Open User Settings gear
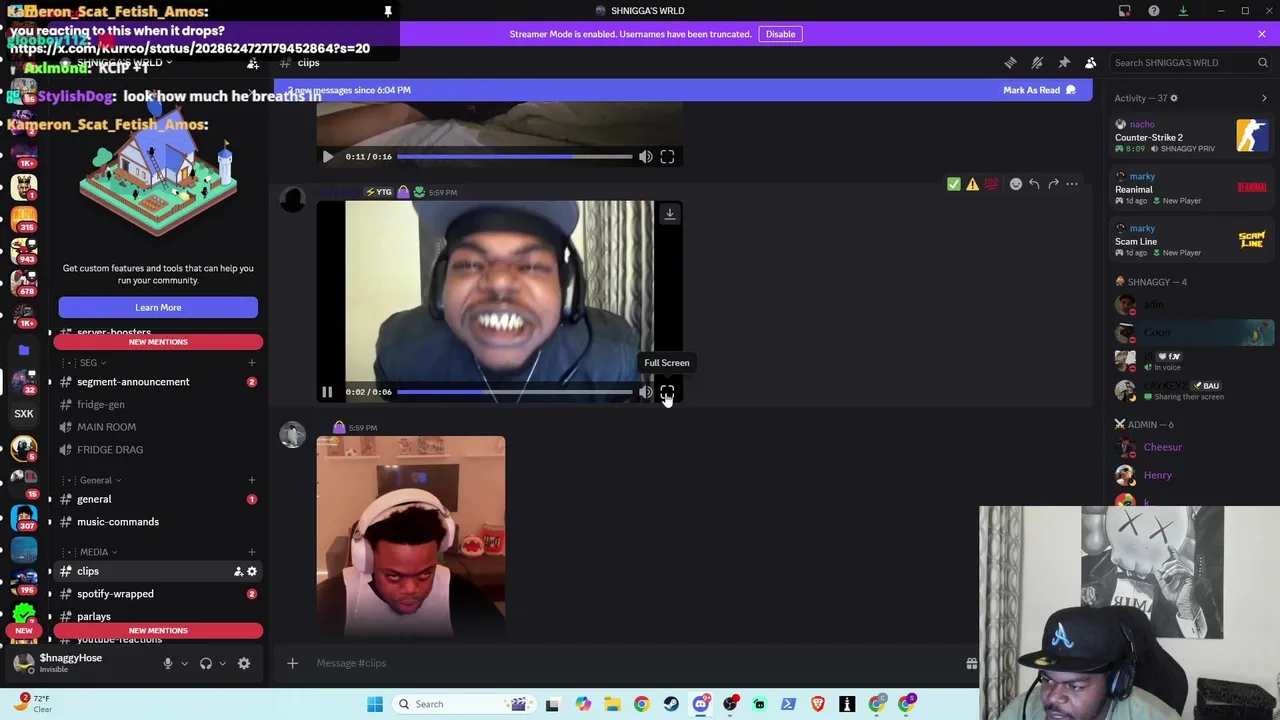The width and height of the screenshot is (1280, 720). click(x=244, y=664)
